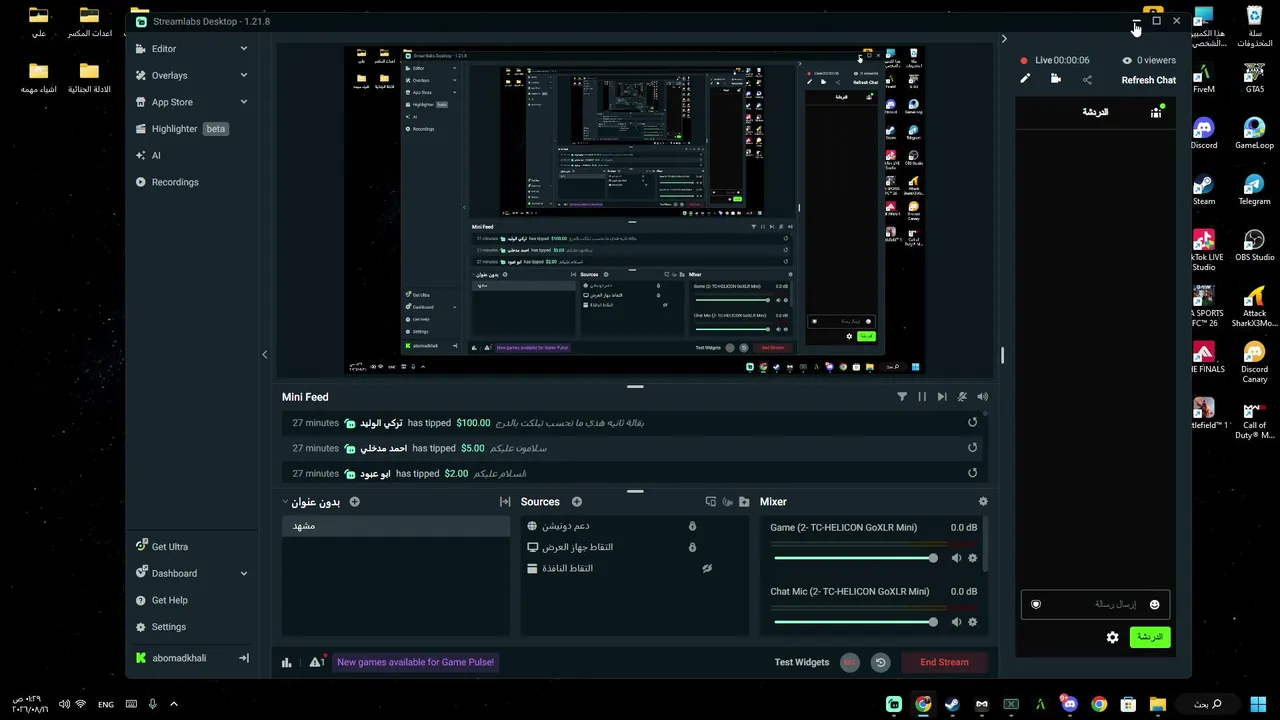Image resolution: width=1280 pixels, height=720 pixels.
Task: Edit stream info with the pencil icon
Action: (x=1025, y=79)
